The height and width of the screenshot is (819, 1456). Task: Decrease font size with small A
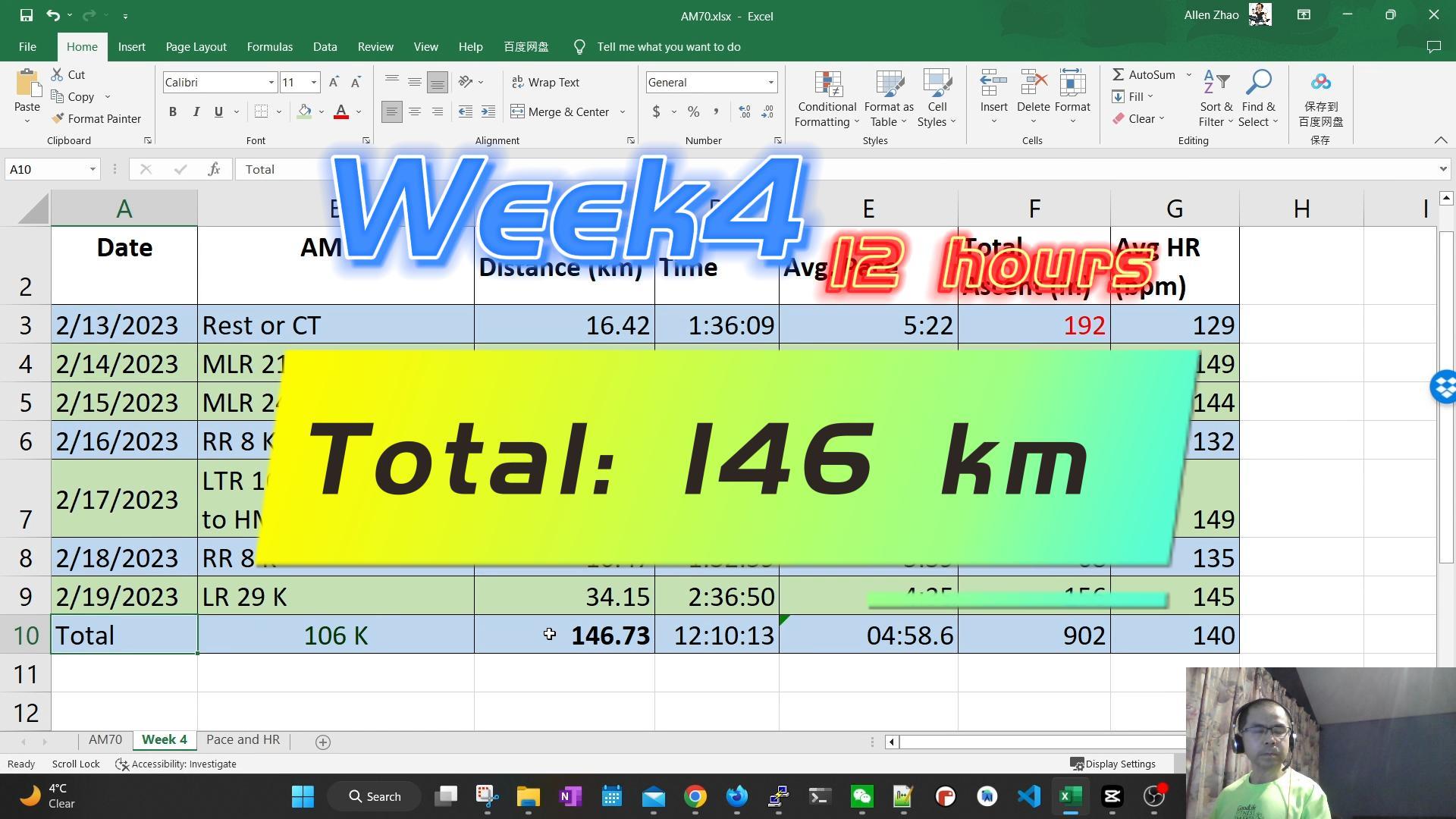click(x=356, y=82)
